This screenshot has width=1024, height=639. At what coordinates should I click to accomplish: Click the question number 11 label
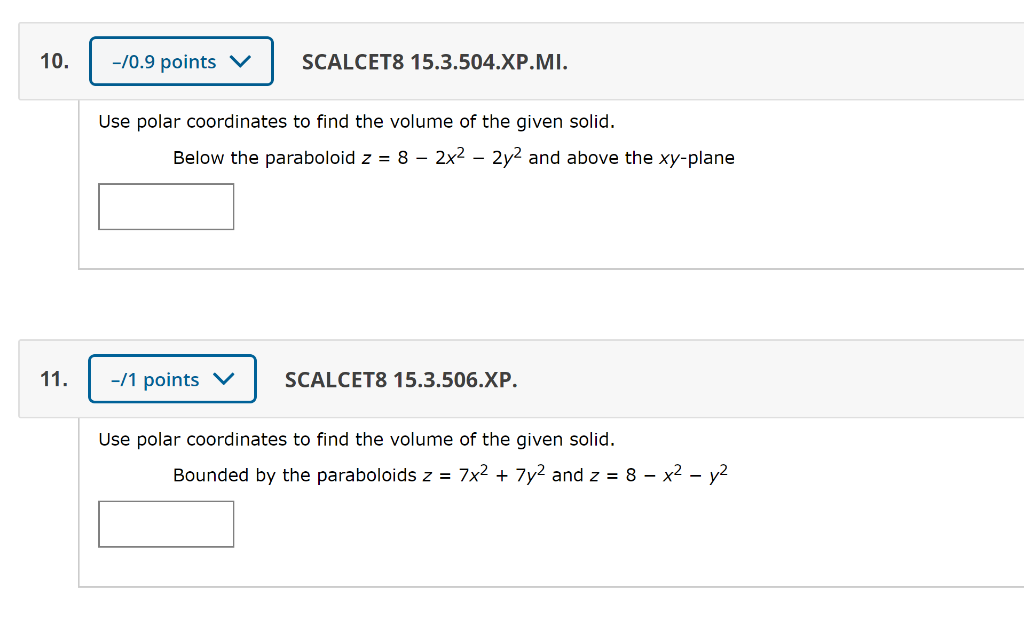(53, 379)
